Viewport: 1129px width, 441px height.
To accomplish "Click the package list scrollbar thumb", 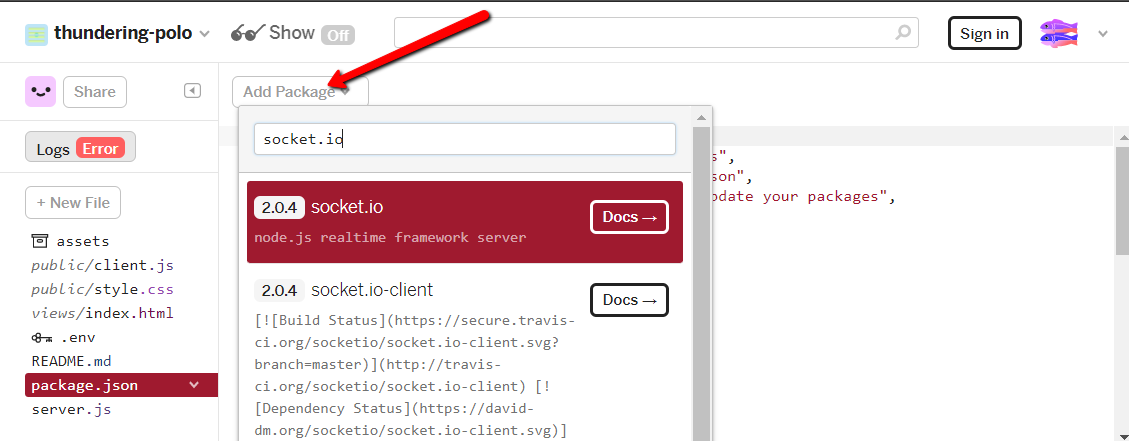I will [701, 284].
